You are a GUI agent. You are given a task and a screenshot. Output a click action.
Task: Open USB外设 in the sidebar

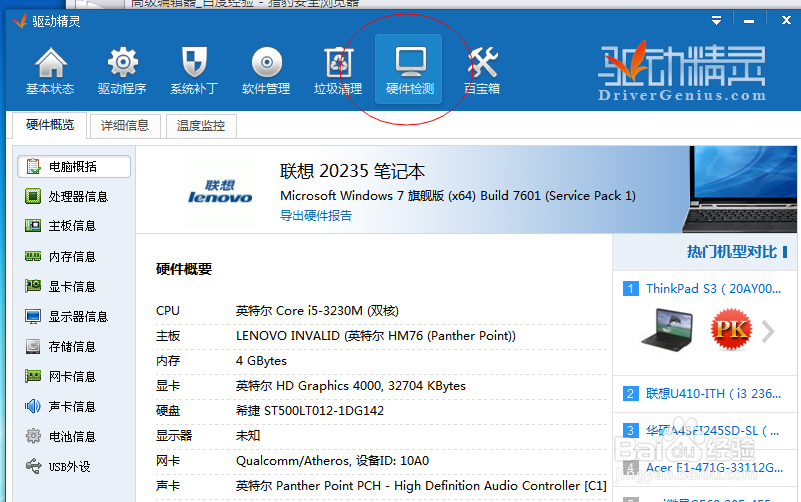[58, 466]
